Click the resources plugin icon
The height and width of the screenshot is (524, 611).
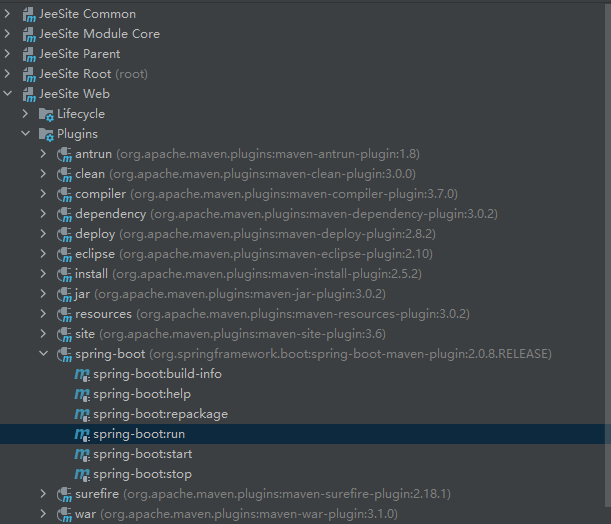(64, 315)
